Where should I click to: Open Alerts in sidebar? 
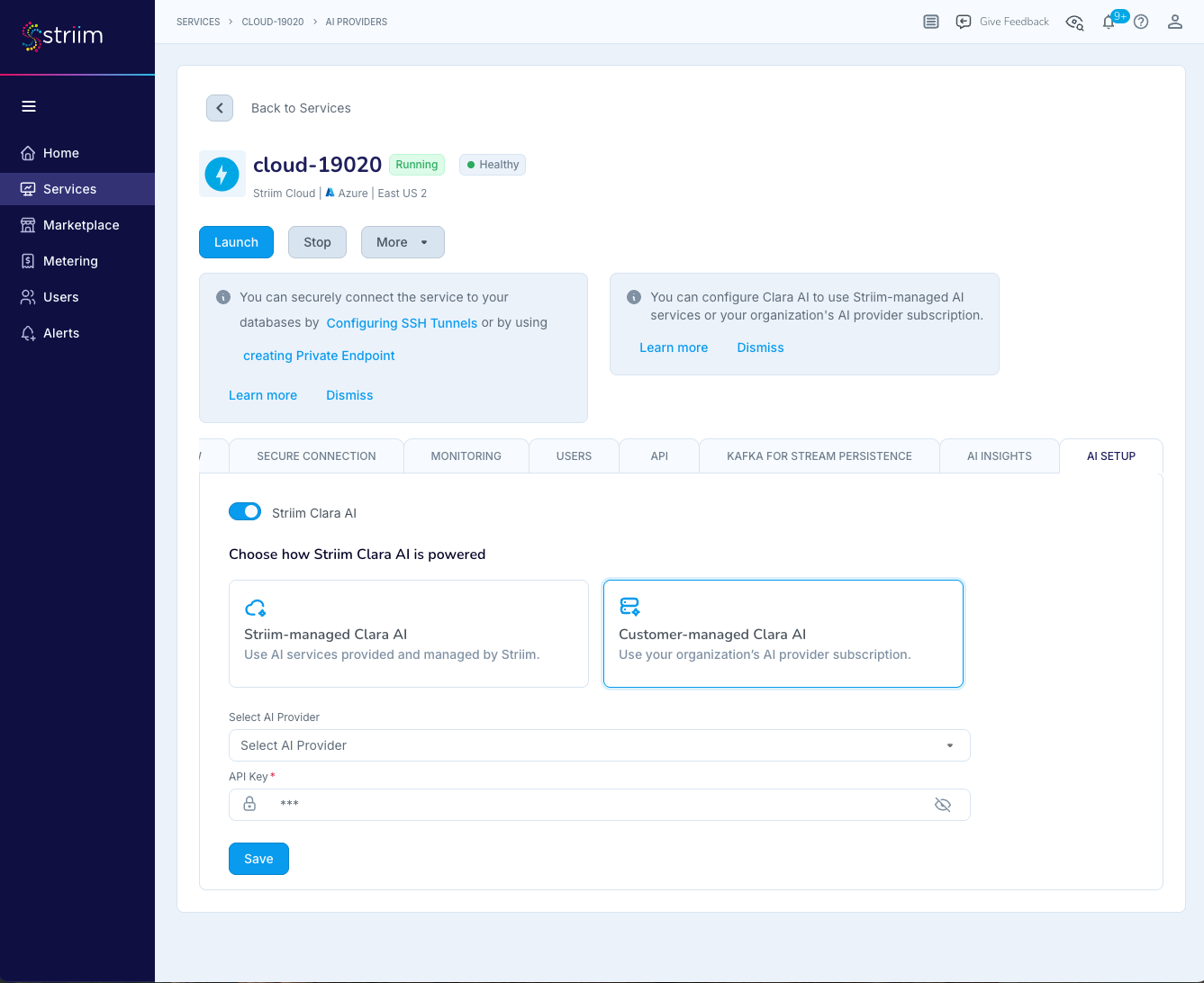pos(77,333)
